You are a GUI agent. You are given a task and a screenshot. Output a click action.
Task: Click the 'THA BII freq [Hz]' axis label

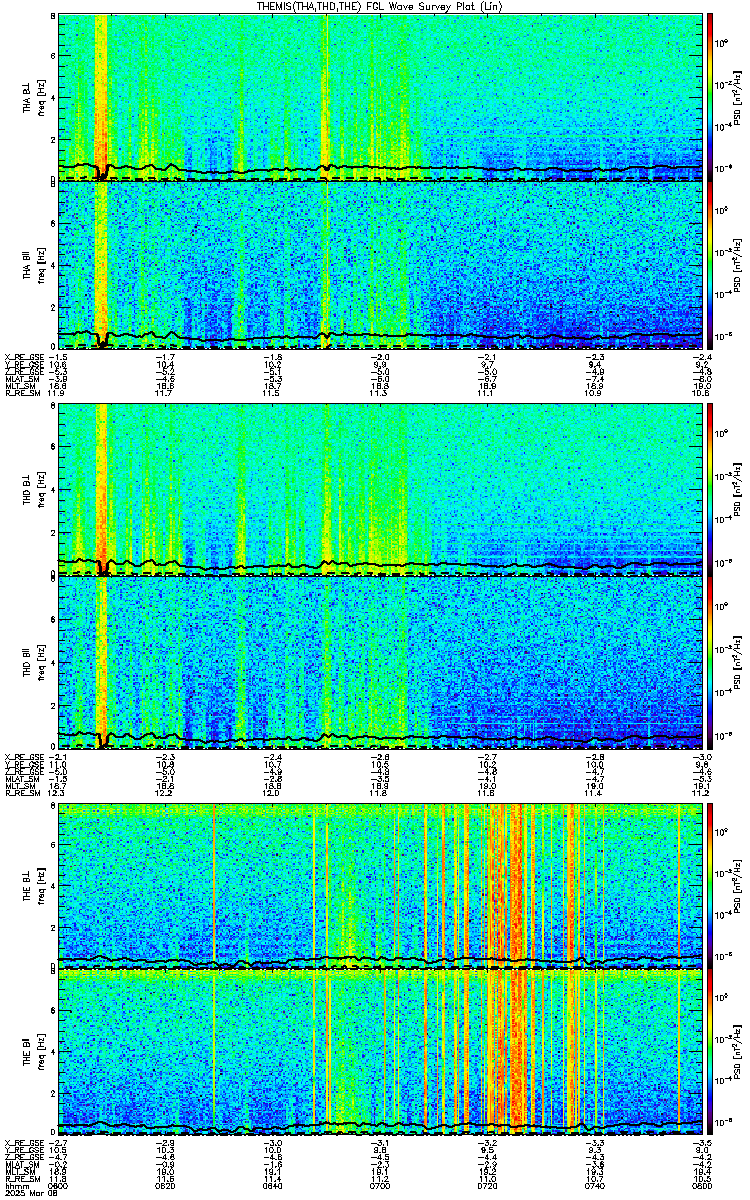pyautogui.click(x=34, y=265)
